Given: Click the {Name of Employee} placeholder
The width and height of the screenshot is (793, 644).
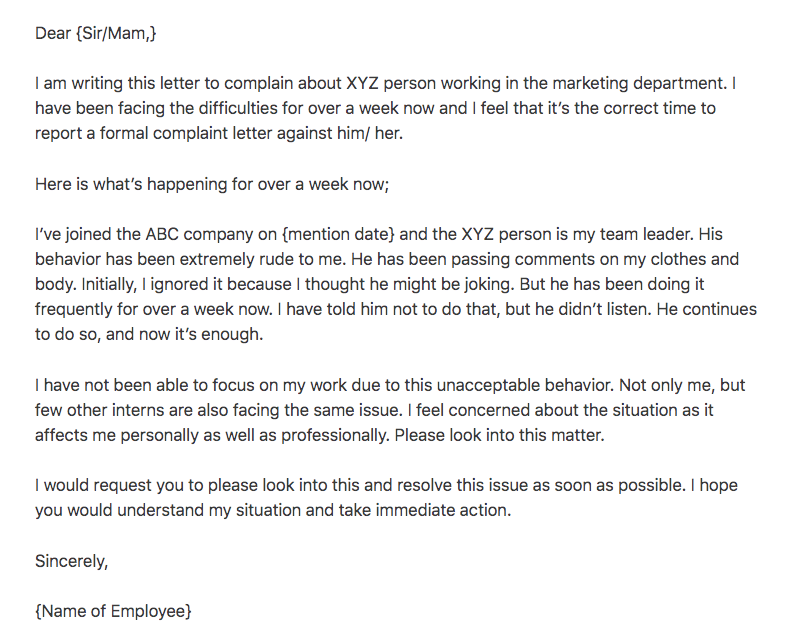Looking at the screenshot, I should click(x=113, y=611).
